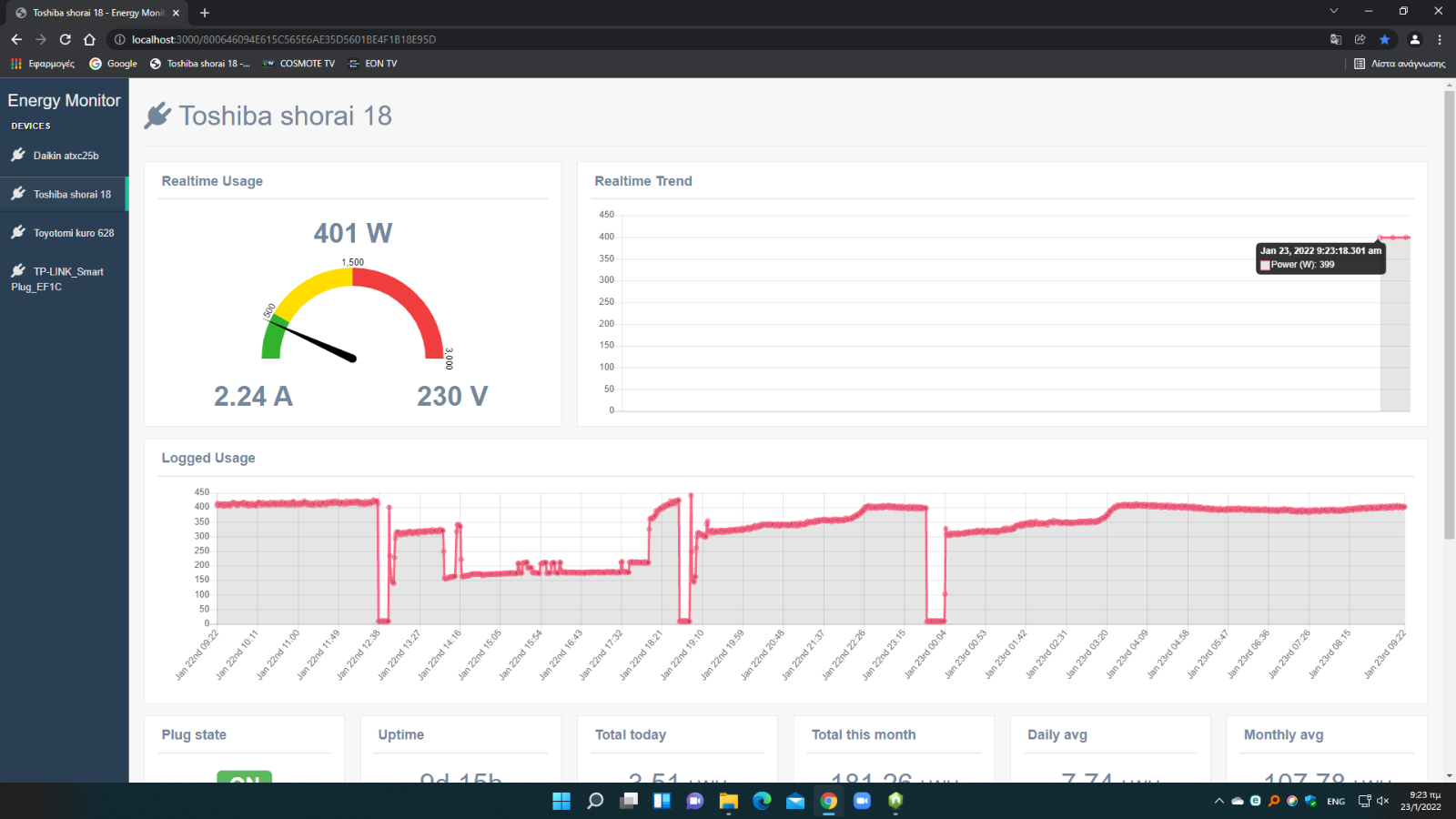This screenshot has width=1456, height=819.
Task: Click the 401 W realtime power reading
Action: coord(353,234)
